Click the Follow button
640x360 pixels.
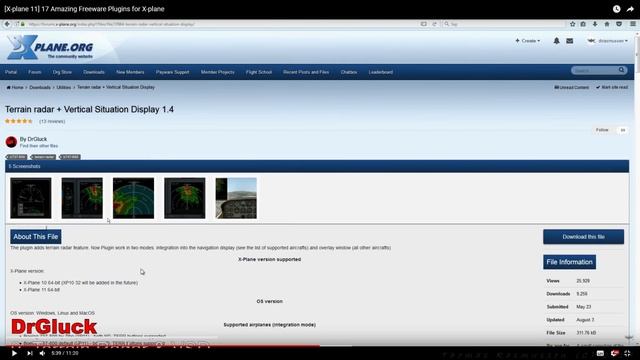click(602, 130)
